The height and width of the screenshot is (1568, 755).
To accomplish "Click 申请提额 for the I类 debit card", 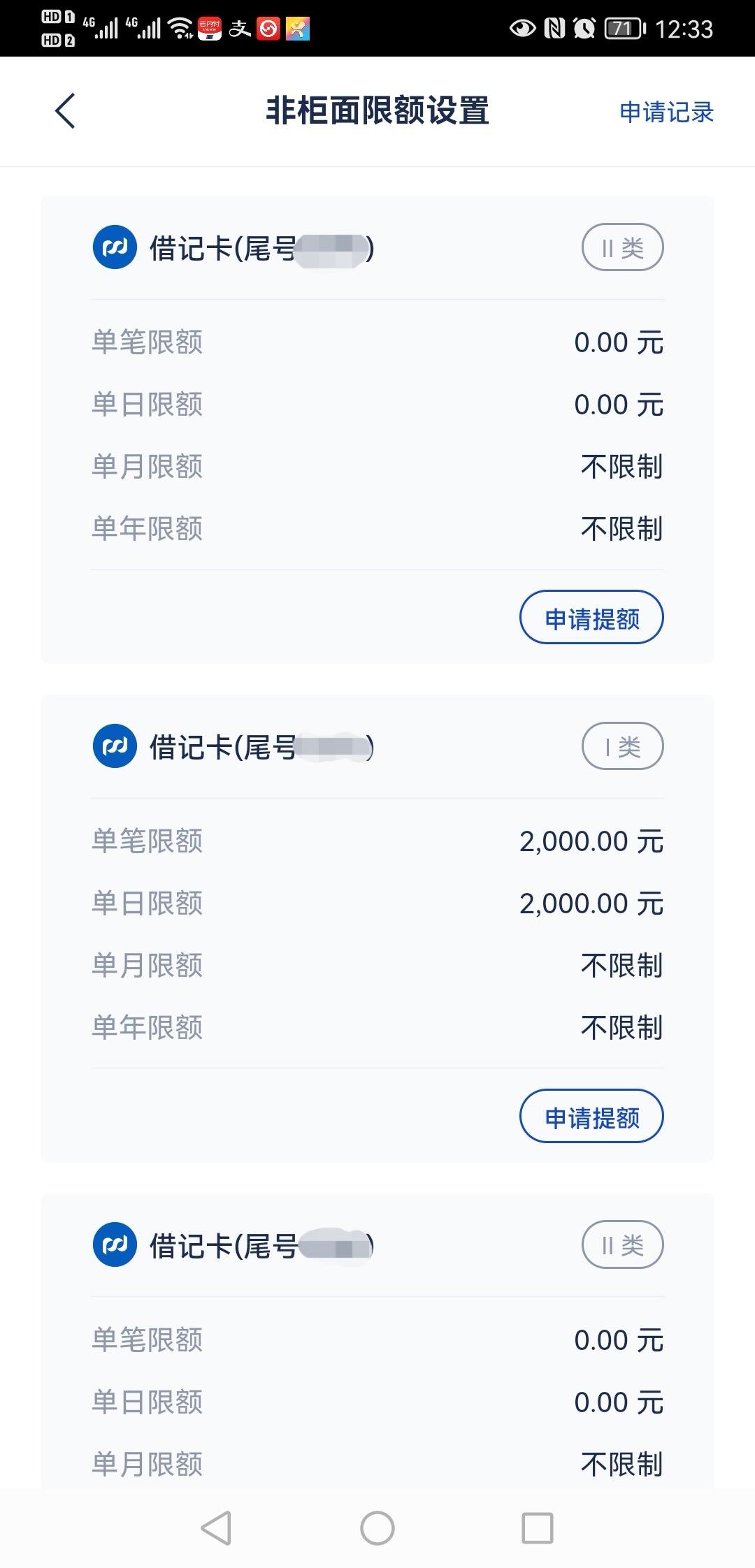I will 591,1117.
